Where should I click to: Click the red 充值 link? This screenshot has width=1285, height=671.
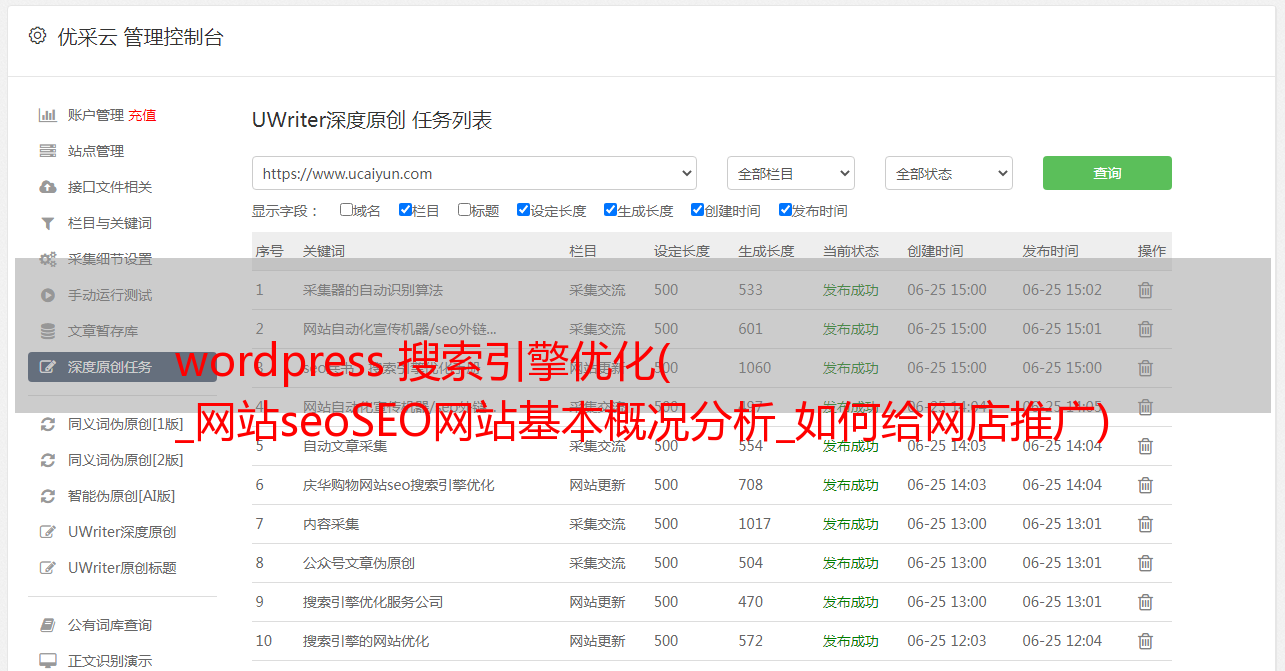click(x=142, y=115)
